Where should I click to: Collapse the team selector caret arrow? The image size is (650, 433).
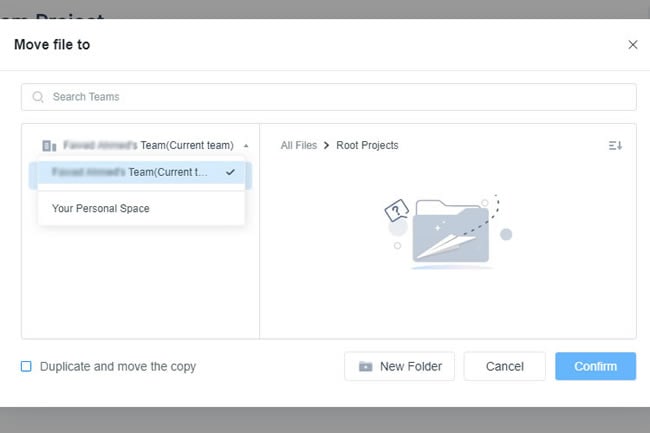pyautogui.click(x=246, y=145)
